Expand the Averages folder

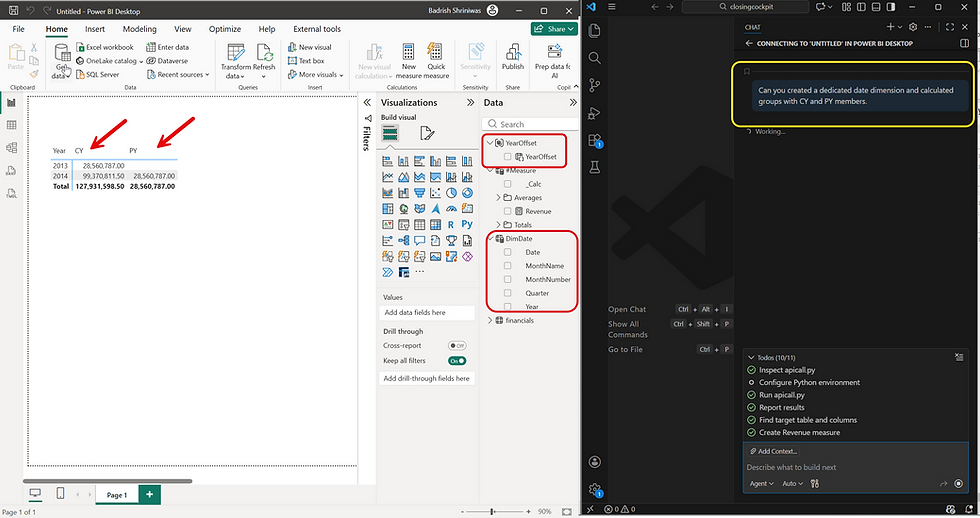(499, 197)
